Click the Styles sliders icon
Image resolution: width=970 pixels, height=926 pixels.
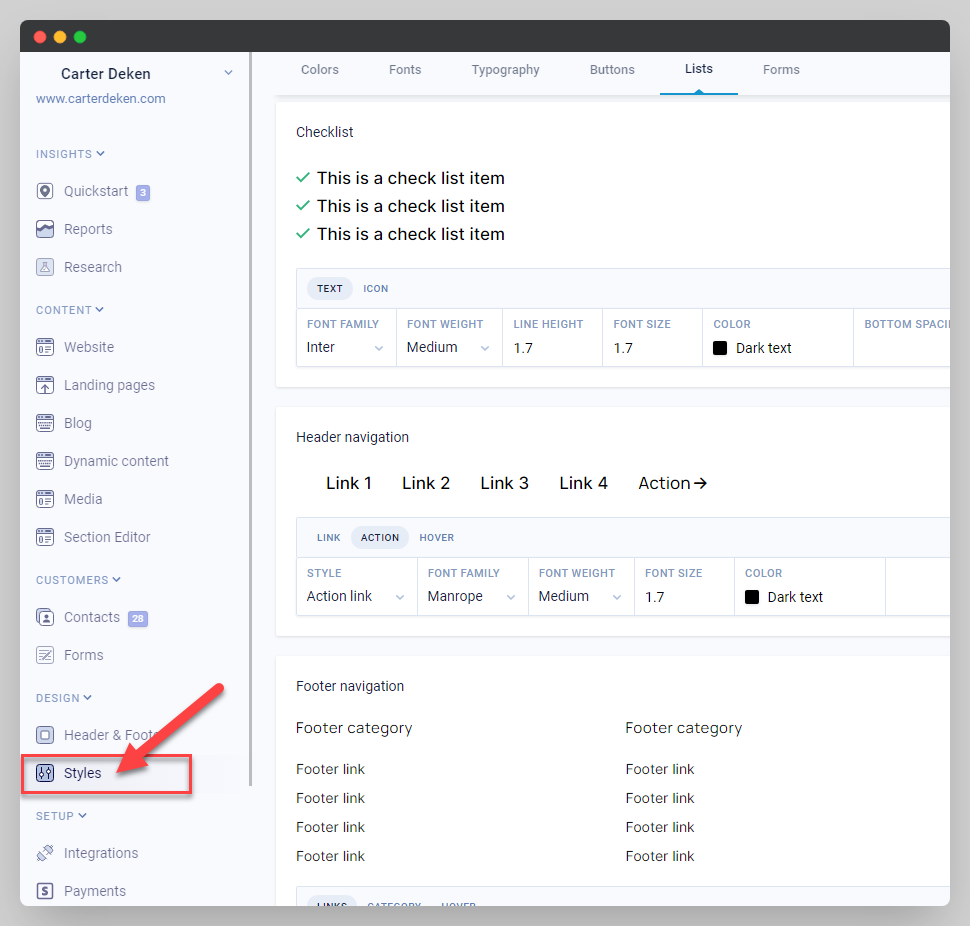point(44,773)
